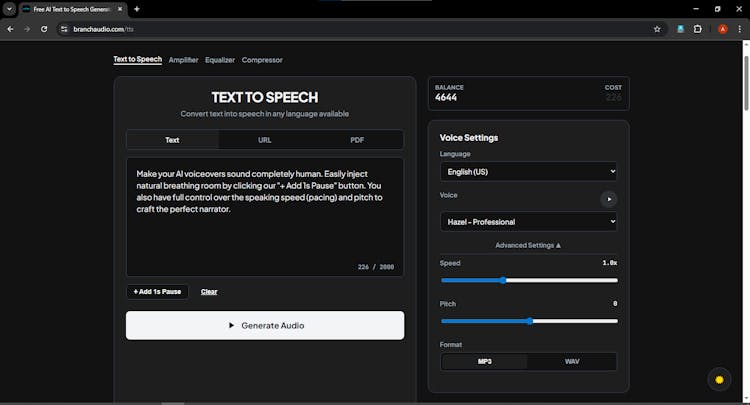Image resolution: width=750 pixels, height=405 pixels.
Task: Switch output format to WAV
Action: click(572, 361)
